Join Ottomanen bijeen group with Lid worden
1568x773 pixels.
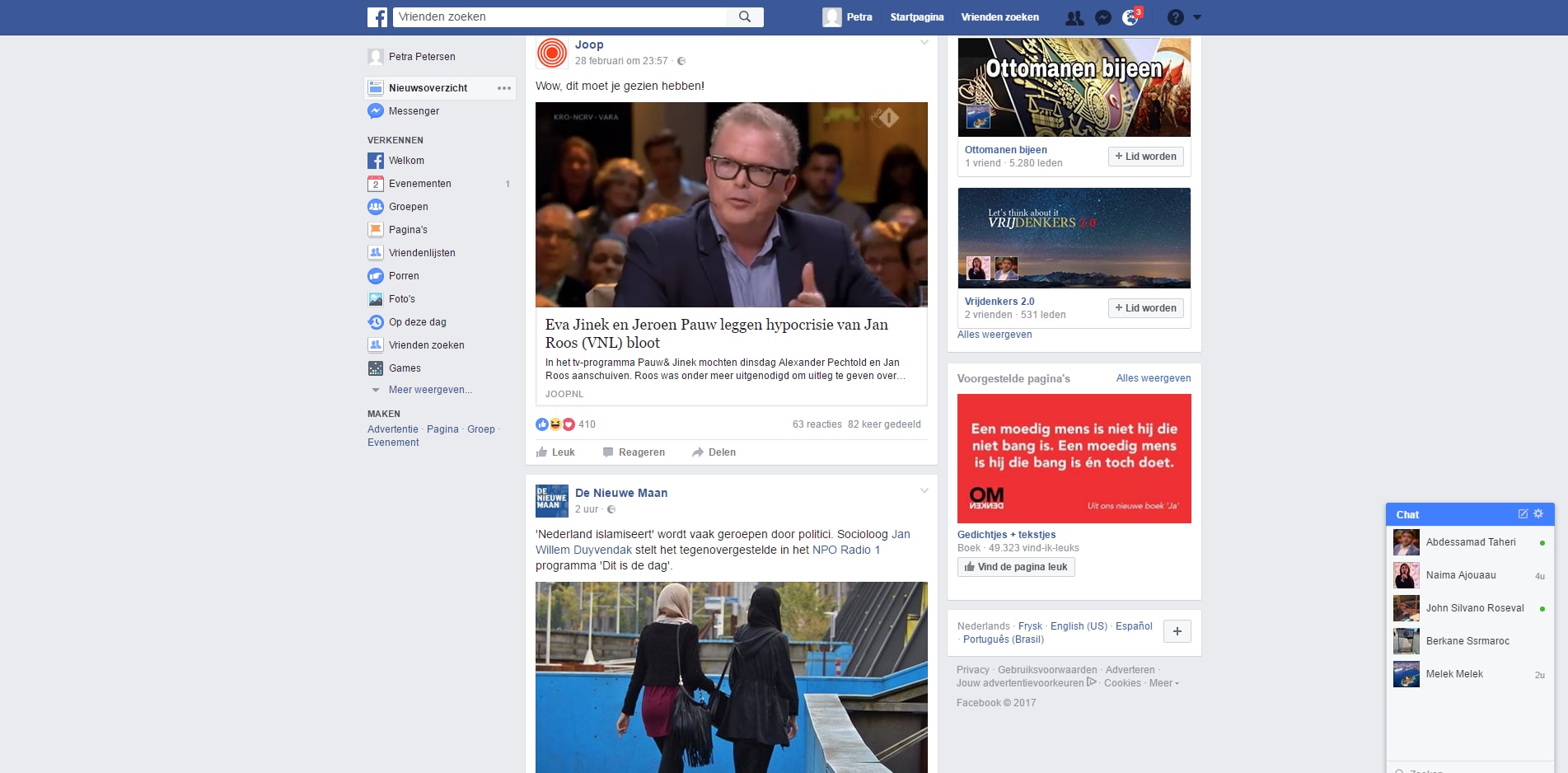point(1145,157)
